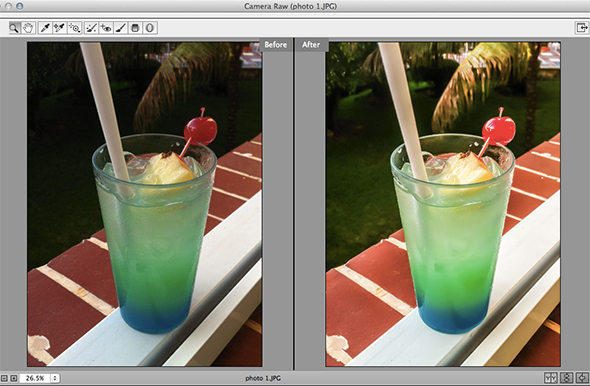
Task: Zoom out with the minus button
Action: [4, 378]
